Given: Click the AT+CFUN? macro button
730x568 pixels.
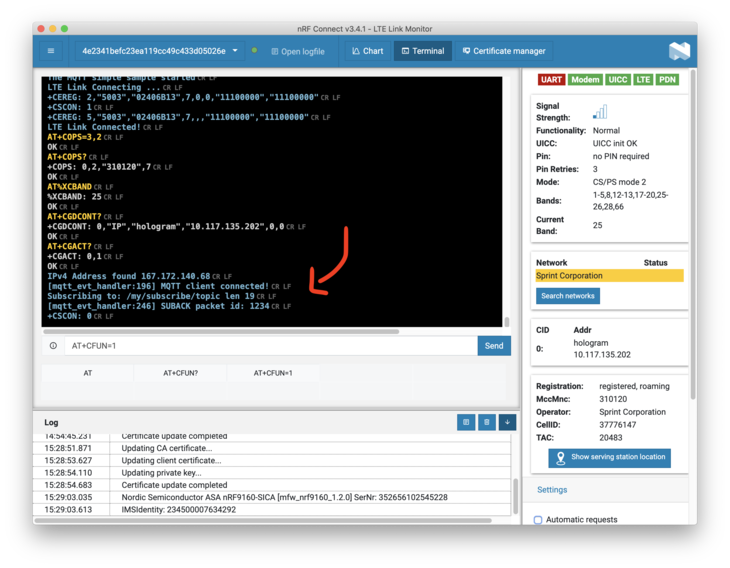Looking at the screenshot, I should (x=180, y=373).
